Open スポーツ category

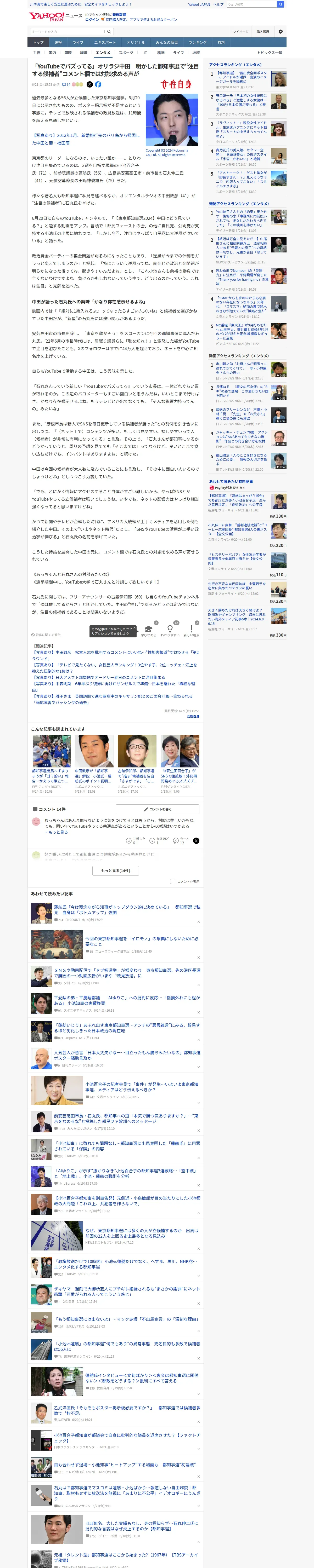coord(126,53)
